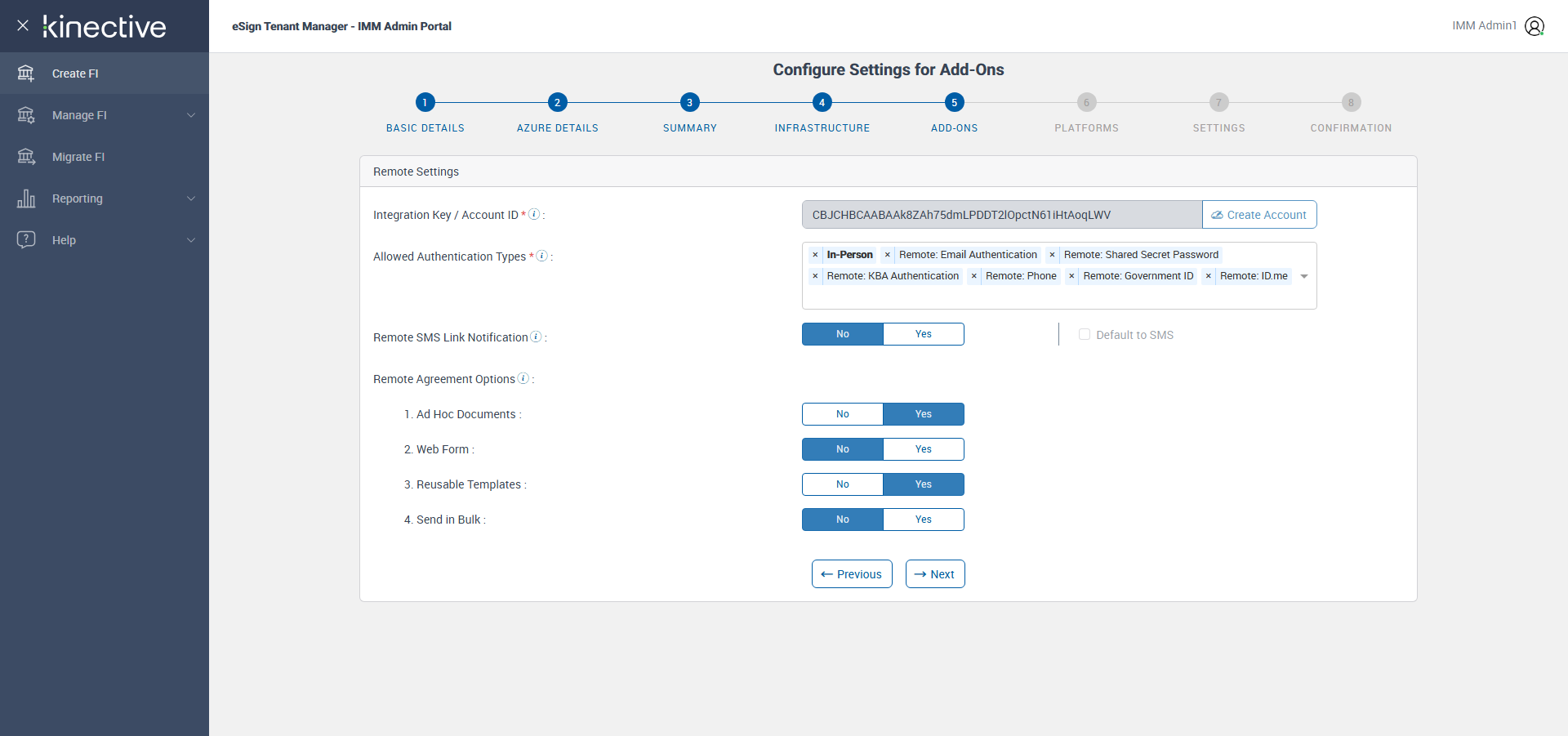Remove Remote: KBA Authentication tag
Screen dimensions: 1568x736
(815, 276)
